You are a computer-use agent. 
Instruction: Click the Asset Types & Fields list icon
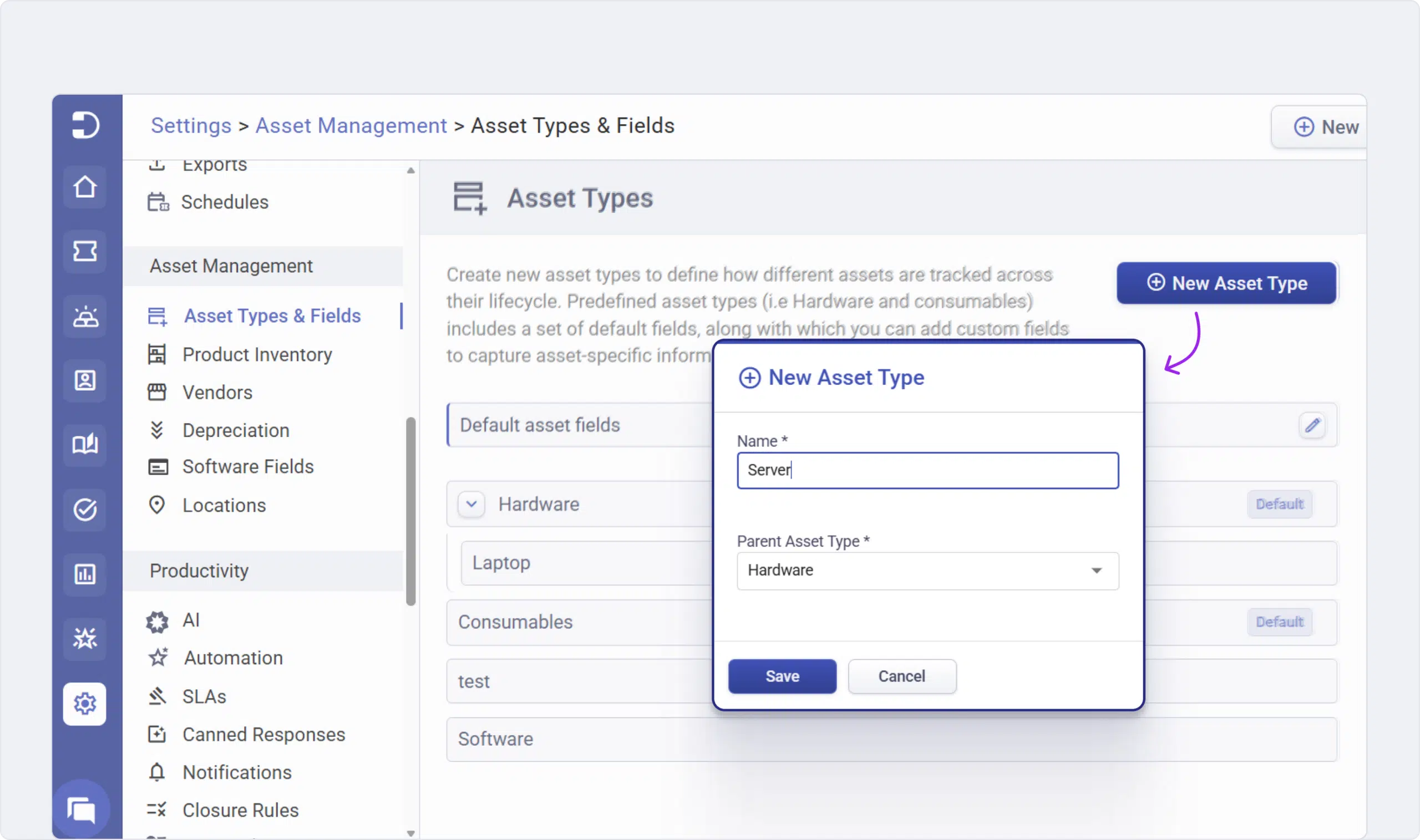pos(158,317)
